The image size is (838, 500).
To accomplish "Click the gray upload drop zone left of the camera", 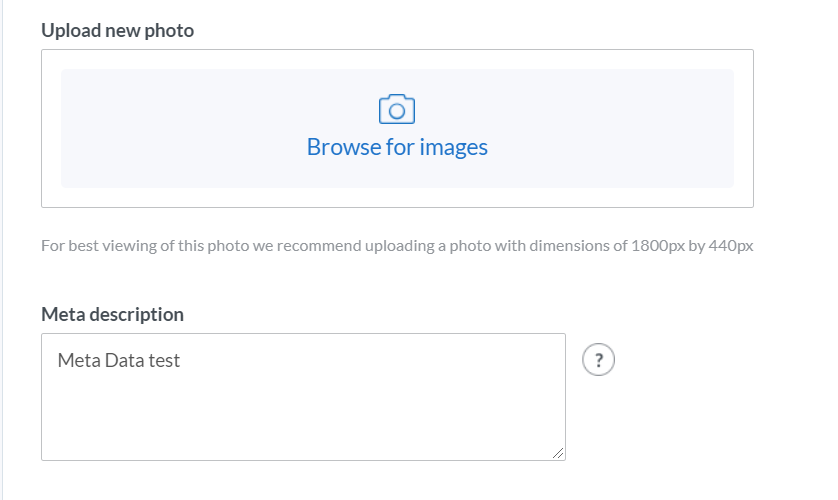I will pyautogui.click(x=200, y=128).
